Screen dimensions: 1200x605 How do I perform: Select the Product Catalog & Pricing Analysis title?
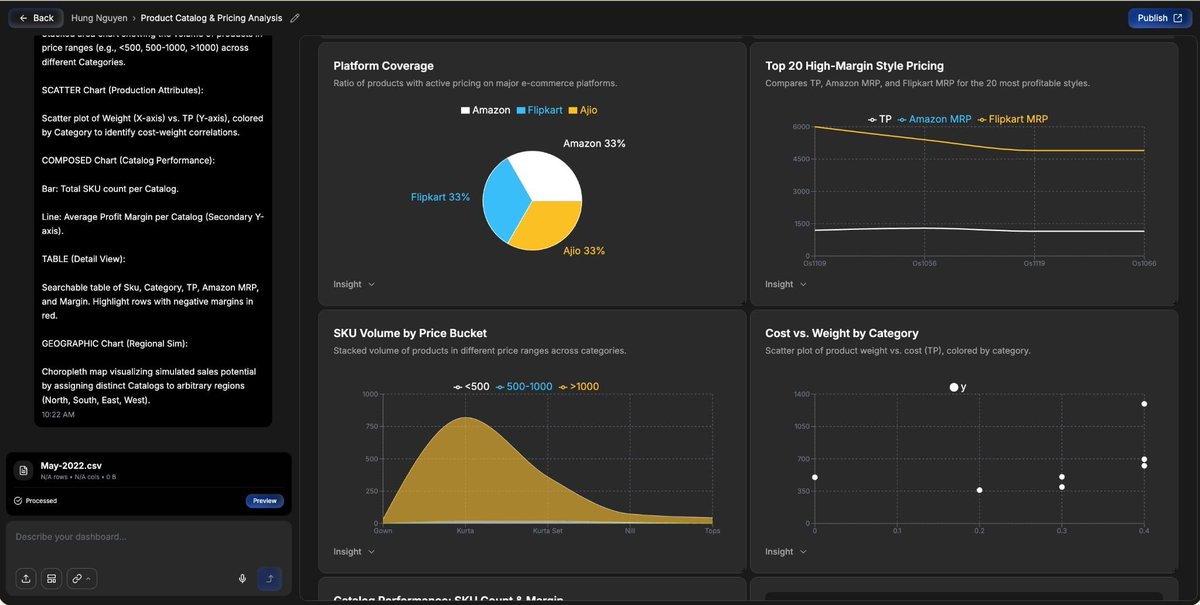212,18
